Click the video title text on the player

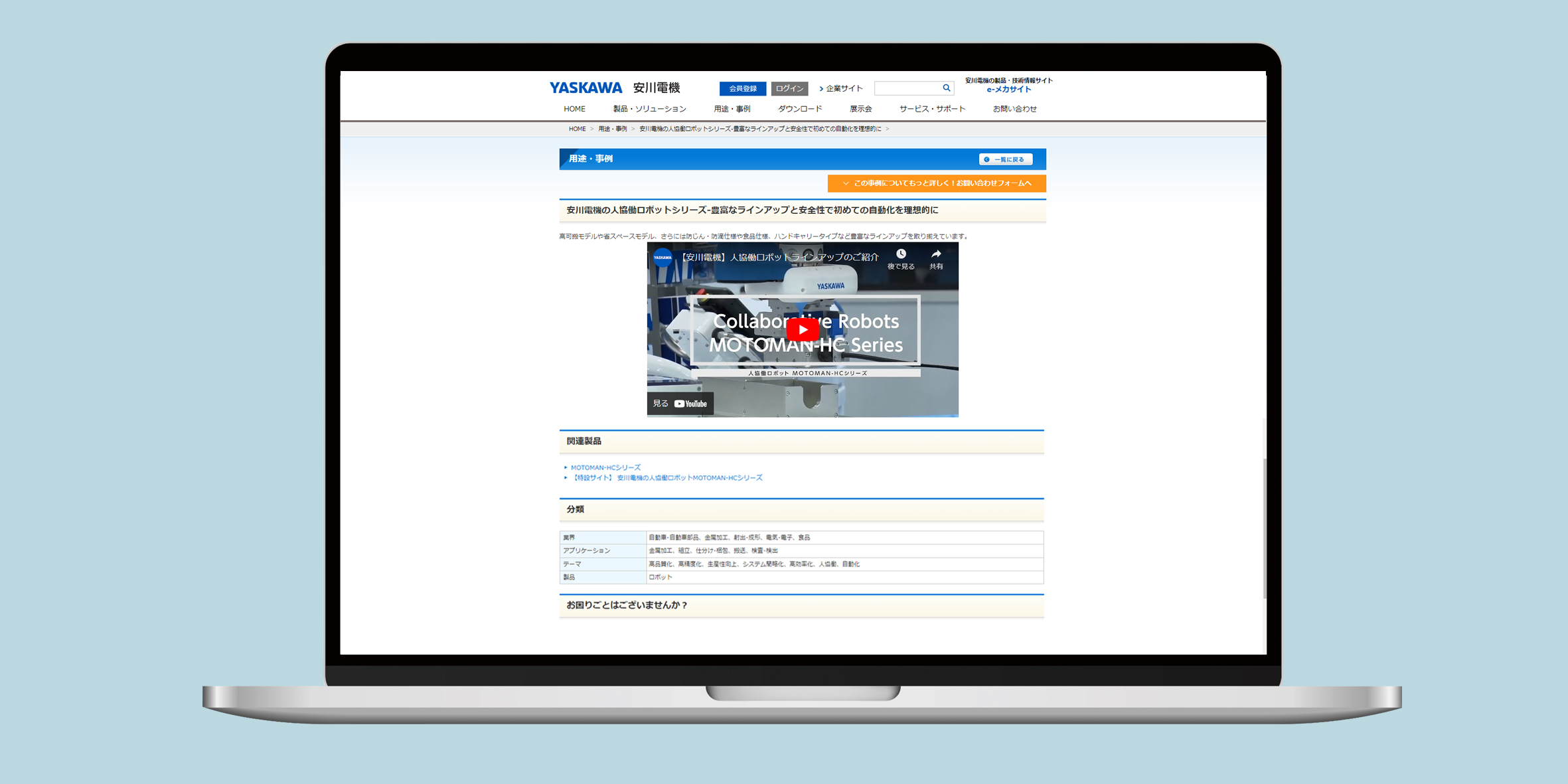[x=779, y=257]
